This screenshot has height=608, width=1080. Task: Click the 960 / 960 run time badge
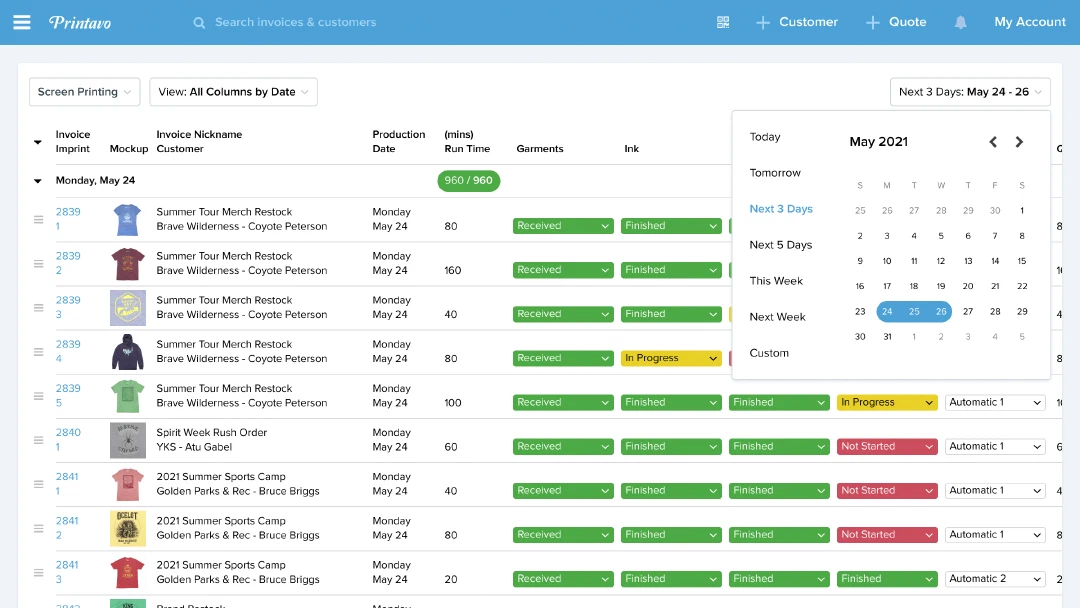tap(468, 180)
